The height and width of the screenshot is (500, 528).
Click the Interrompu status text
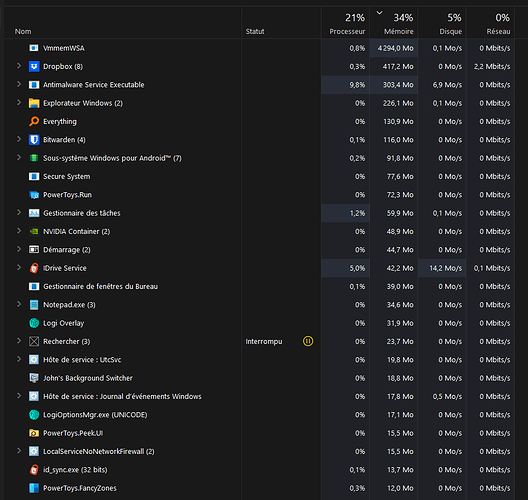coord(264,341)
